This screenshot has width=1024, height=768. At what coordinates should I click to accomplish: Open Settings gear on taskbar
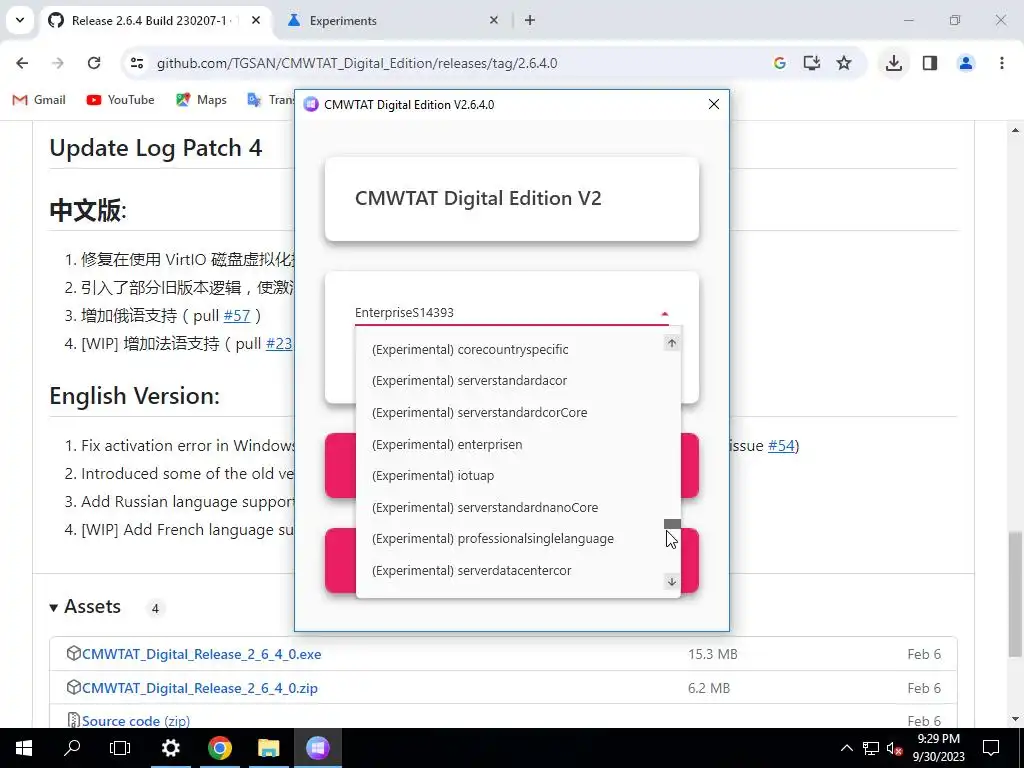[x=170, y=748]
